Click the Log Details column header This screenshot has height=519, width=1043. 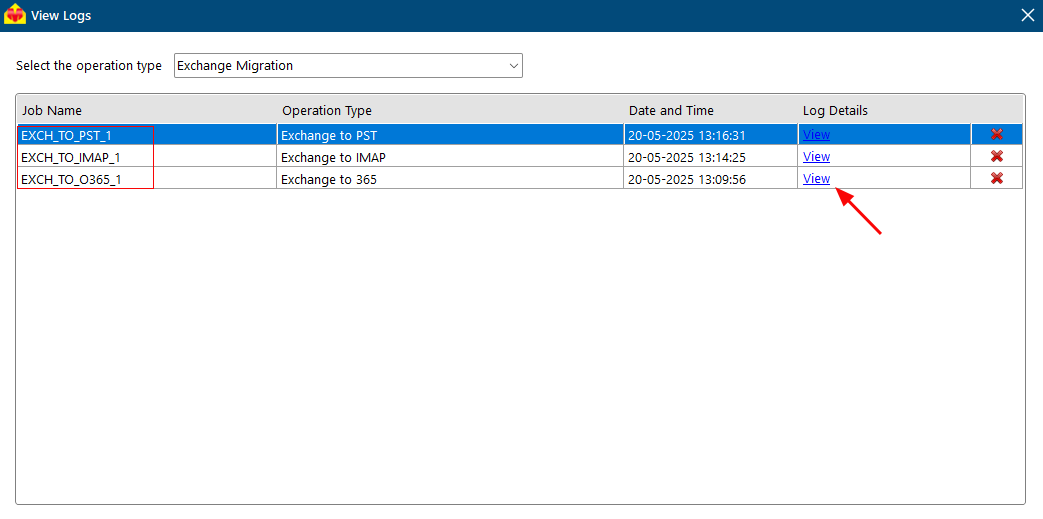[884, 110]
